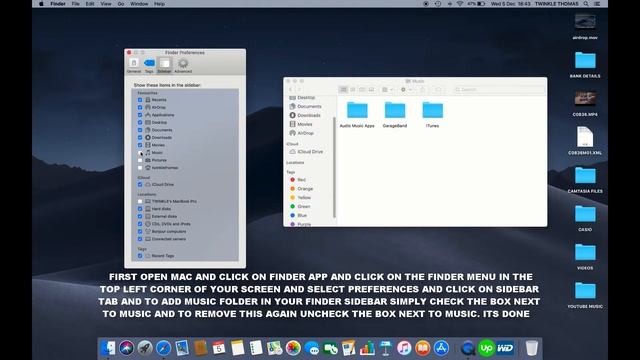
Task: Open the Tags tab in Finder Preferences
Action: [149, 65]
